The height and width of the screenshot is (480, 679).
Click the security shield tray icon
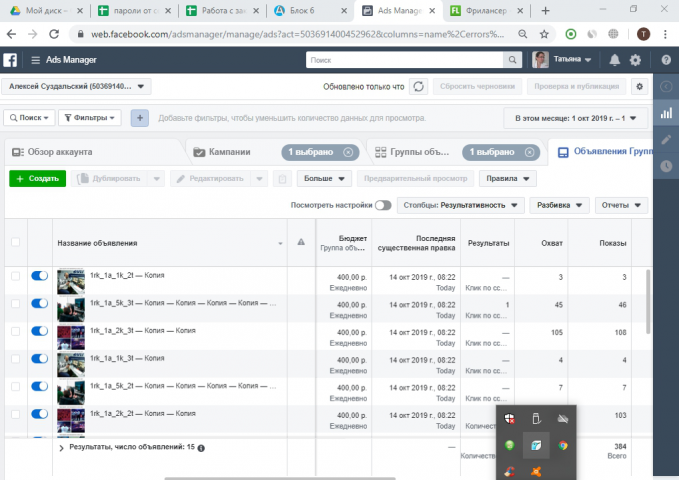point(510,418)
